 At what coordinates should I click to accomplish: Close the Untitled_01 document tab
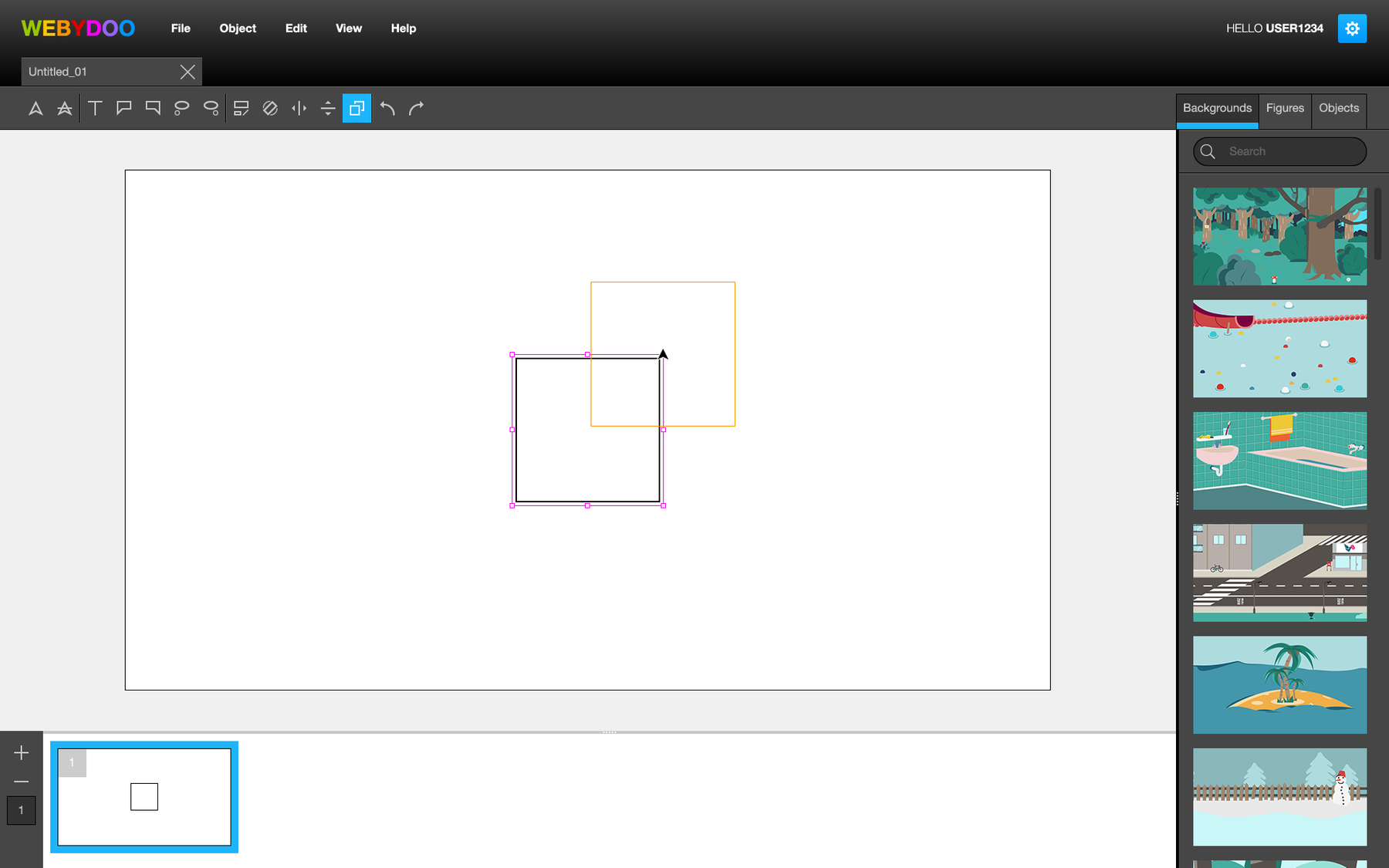click(188, 72)
